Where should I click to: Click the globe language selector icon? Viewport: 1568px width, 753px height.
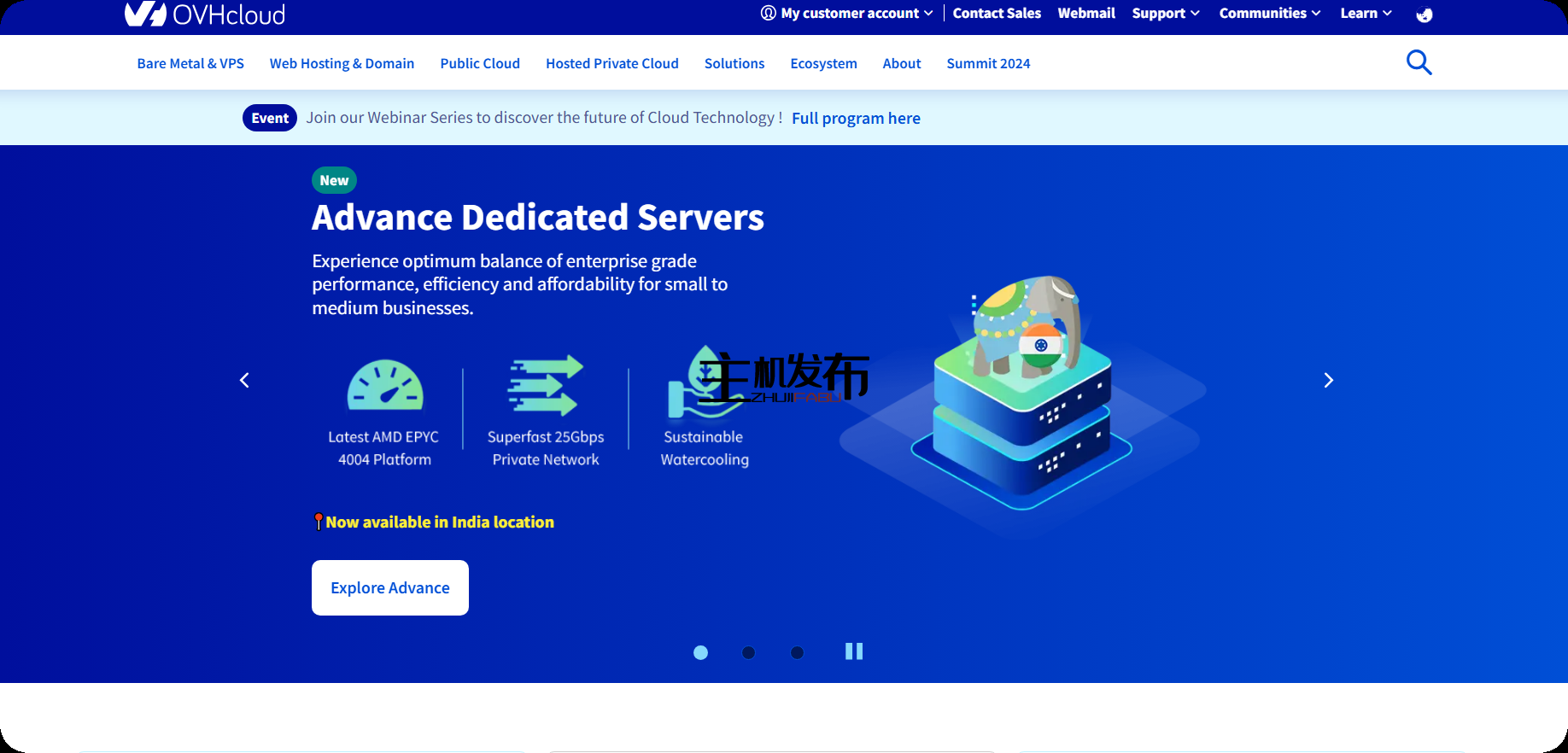[x=1424, y=15]
